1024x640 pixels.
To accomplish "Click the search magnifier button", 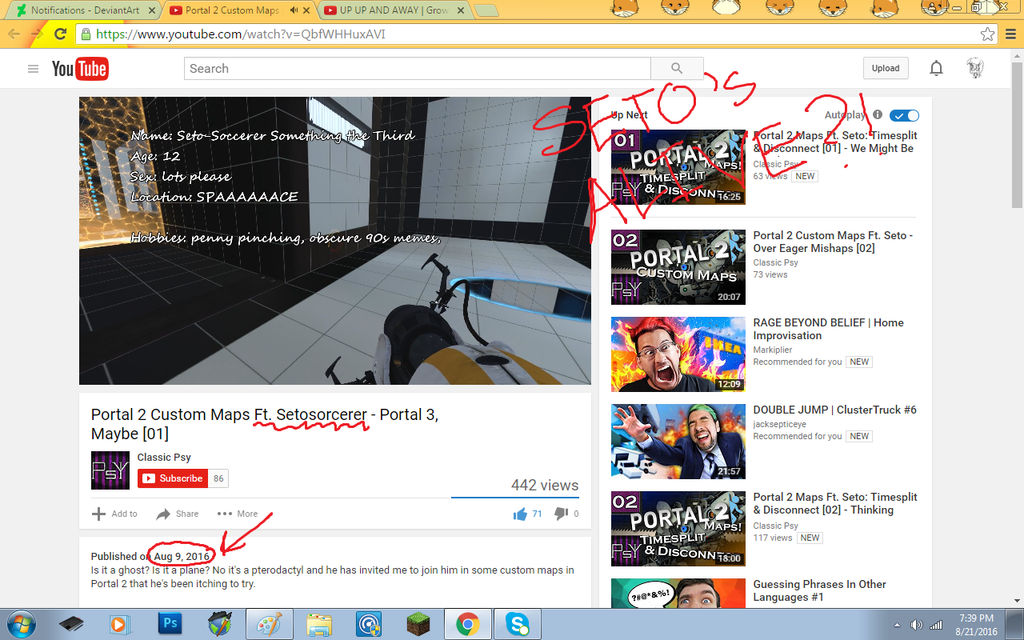I will pyautogui.click(x=677, y=69).
